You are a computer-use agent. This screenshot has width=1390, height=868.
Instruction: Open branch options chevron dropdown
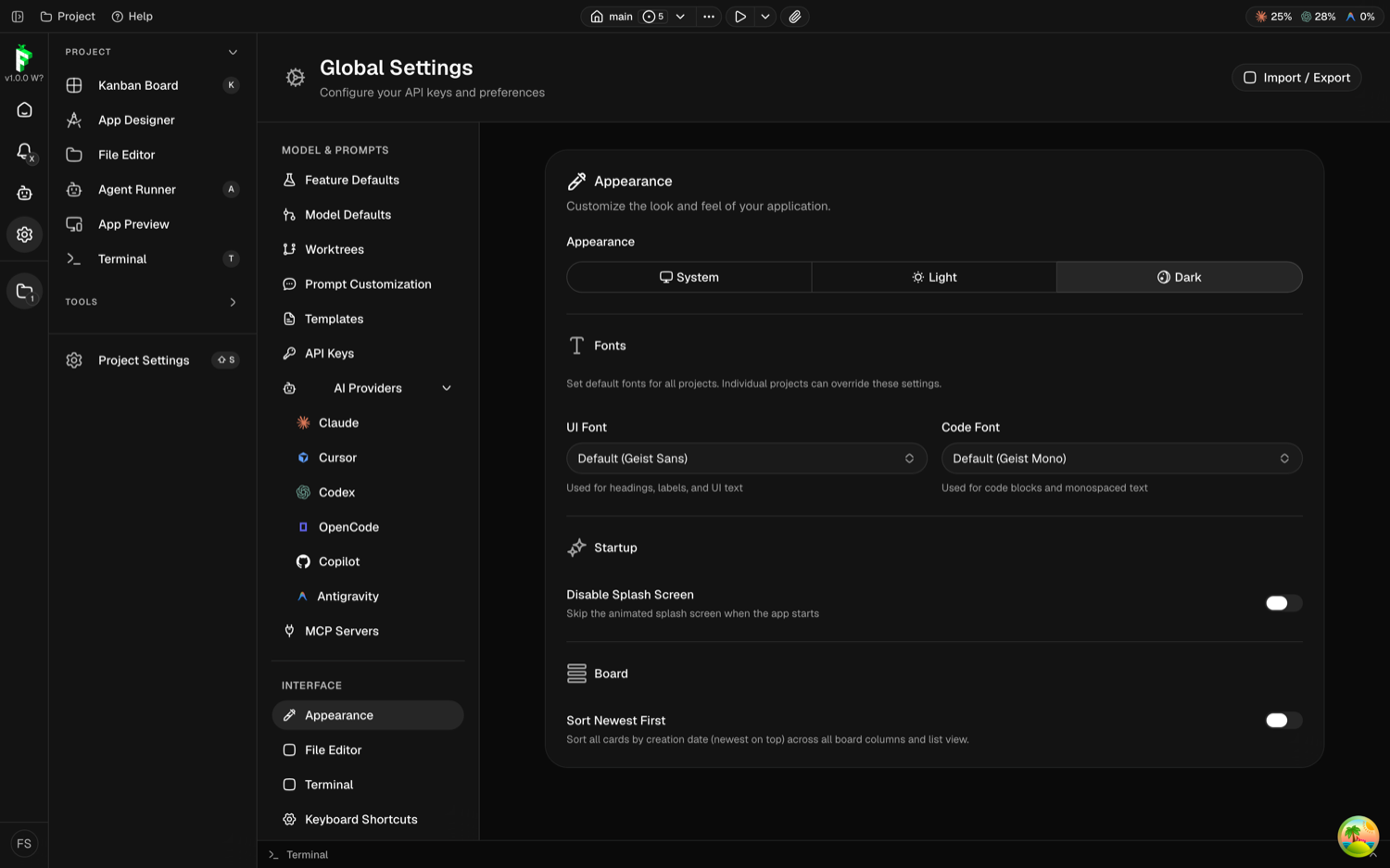pyautogui.click(x=680, y=17)
